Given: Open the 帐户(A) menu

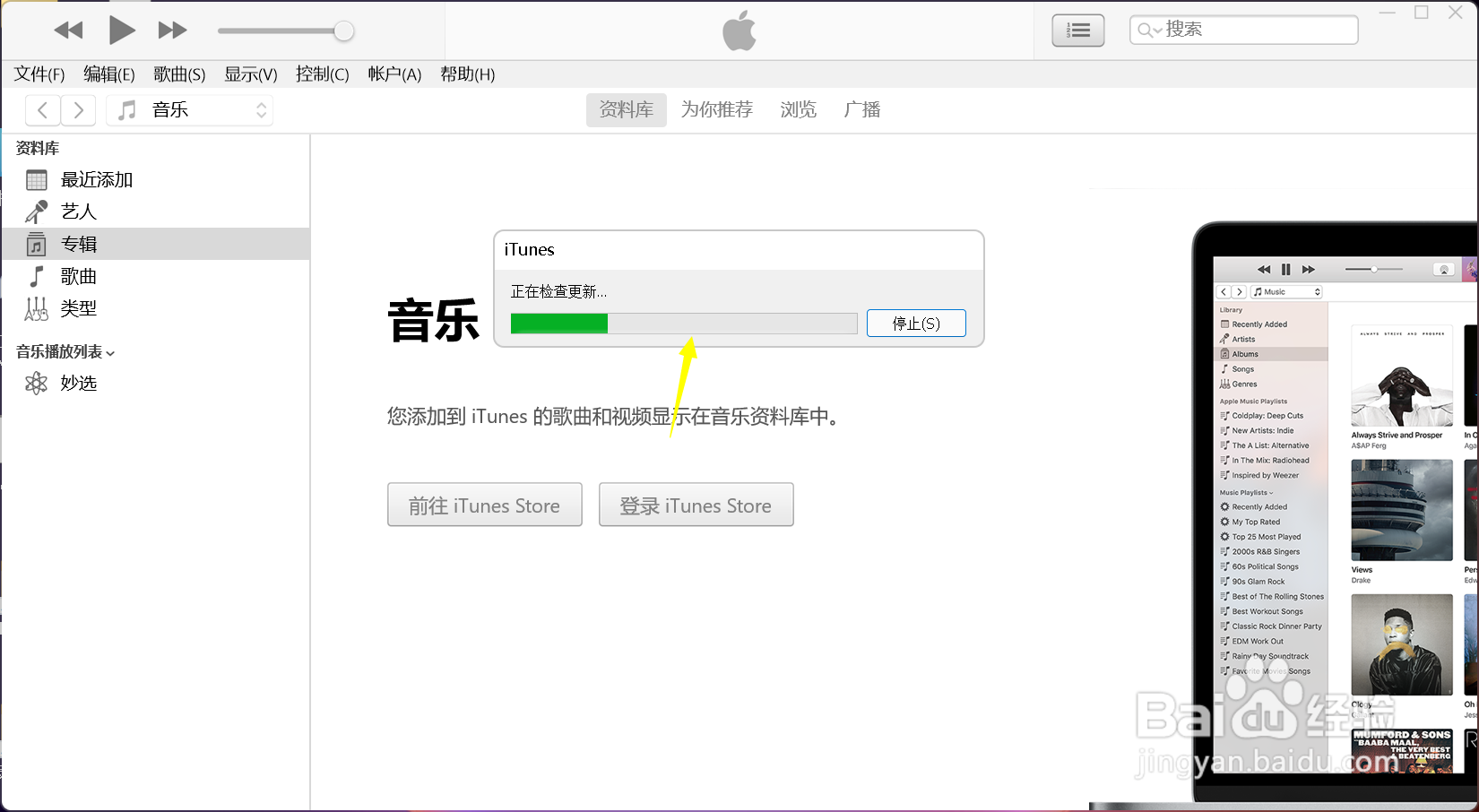Looking at the screenshot, I should click(x=394, y=74).
